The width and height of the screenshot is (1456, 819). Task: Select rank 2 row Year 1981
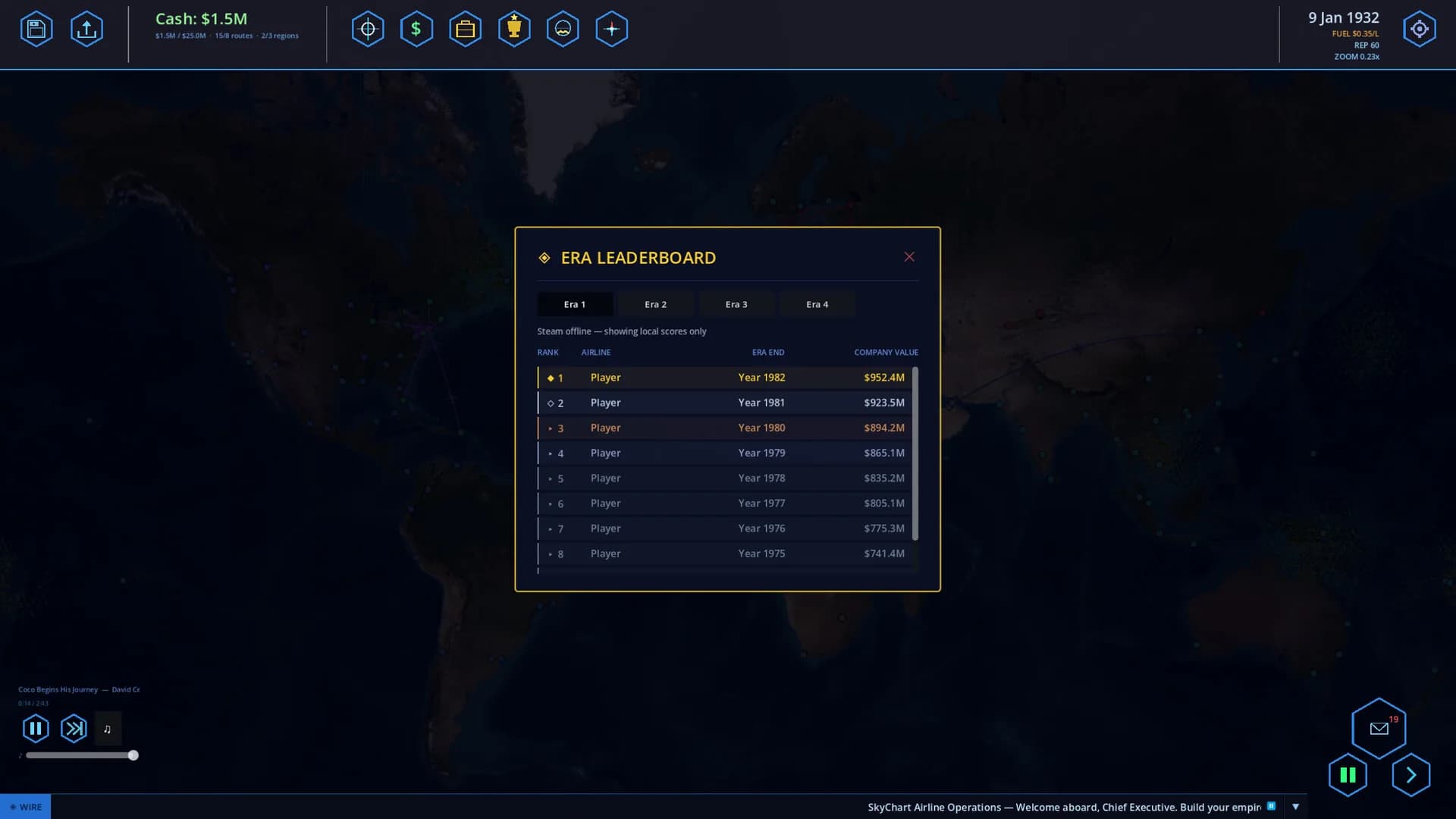(724, 403)
